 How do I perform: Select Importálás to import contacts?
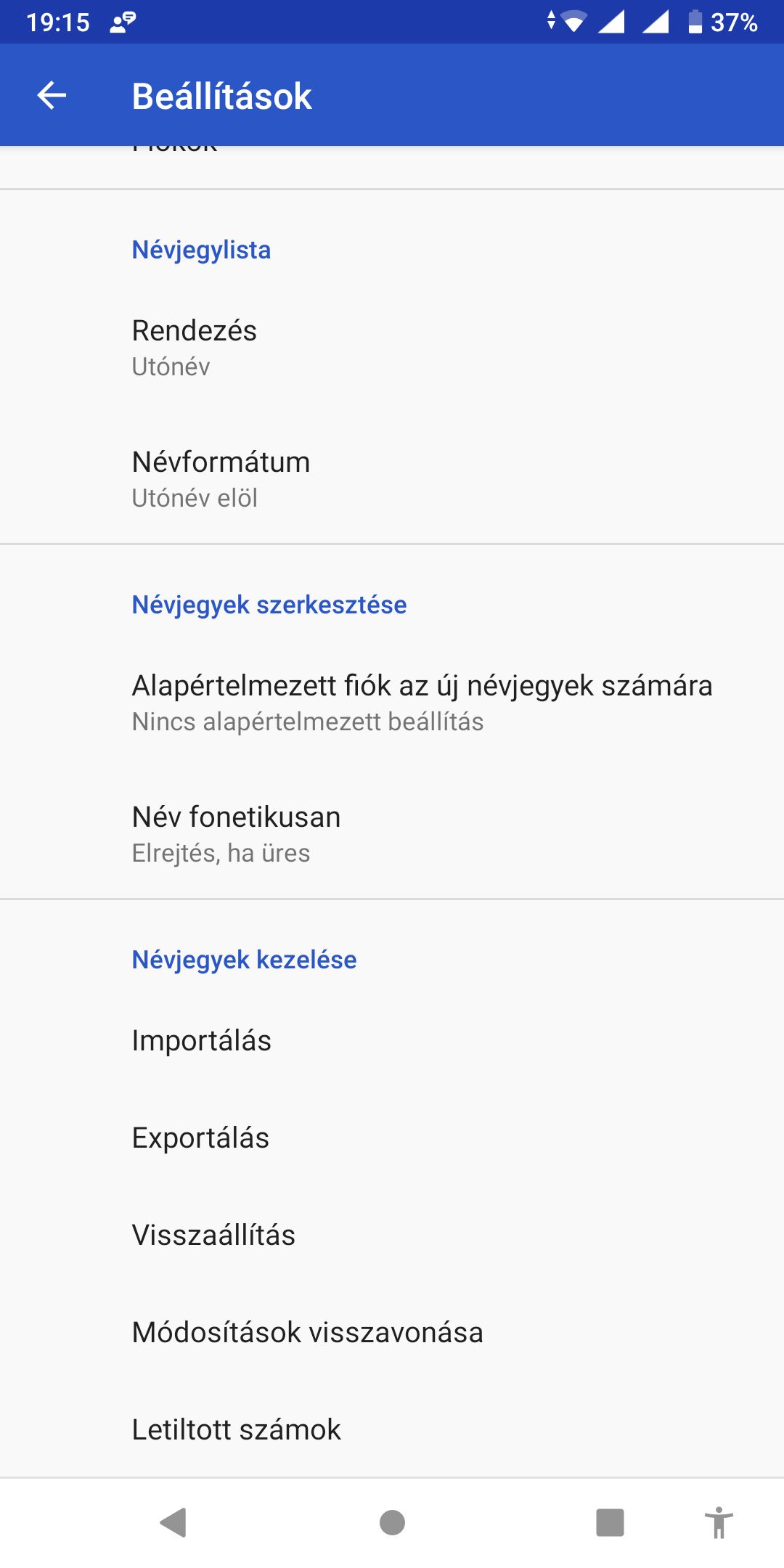pos(392,1040)
